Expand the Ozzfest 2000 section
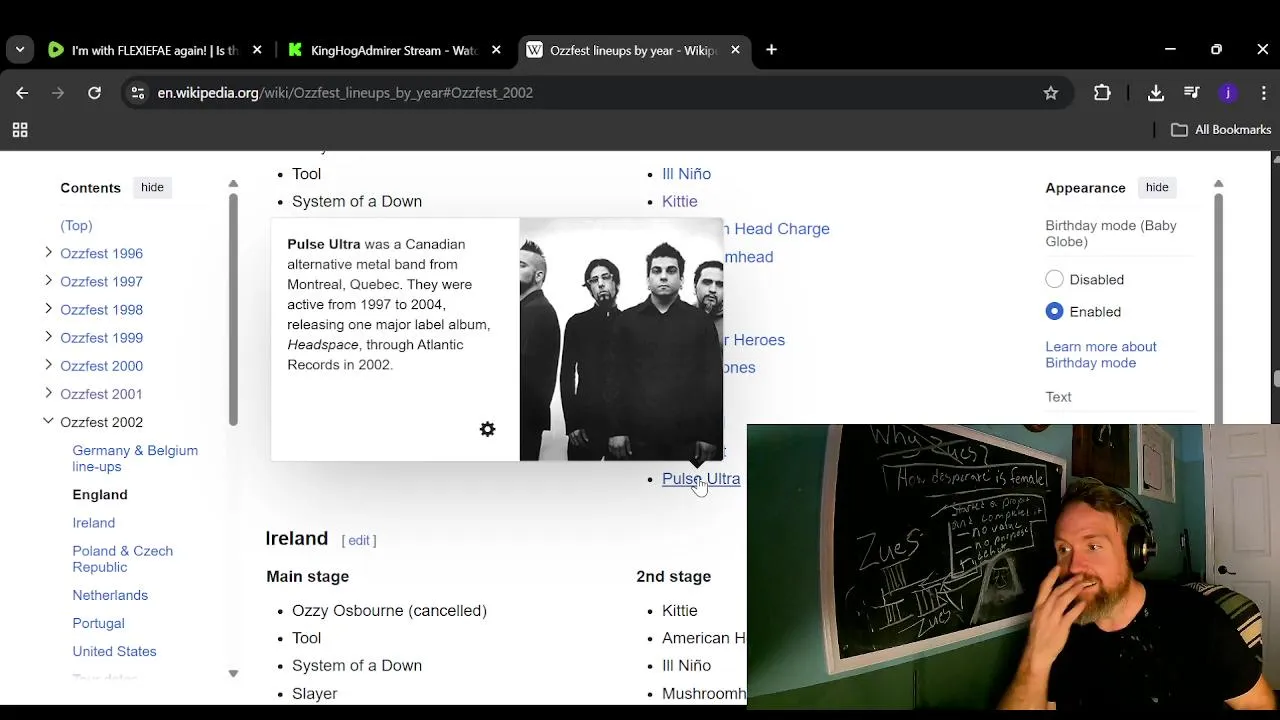1280x720 pixels. pyautogui.click(x=48, y=365)
